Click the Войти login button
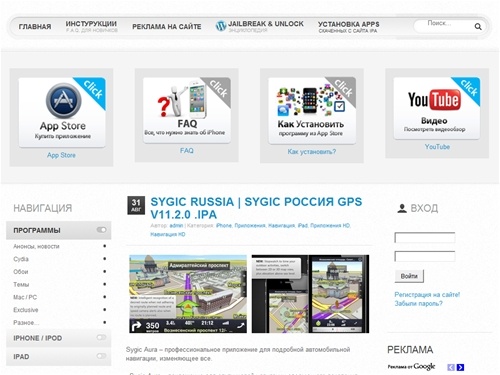Viewport: 500px width, 375px height. (409, 276)
